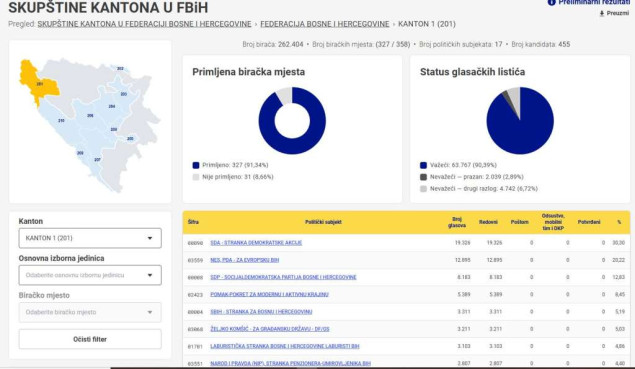Screen dimensions: 635x369
Task: Click percentage 20,22 in NES, PDA row
Action: 618,260
